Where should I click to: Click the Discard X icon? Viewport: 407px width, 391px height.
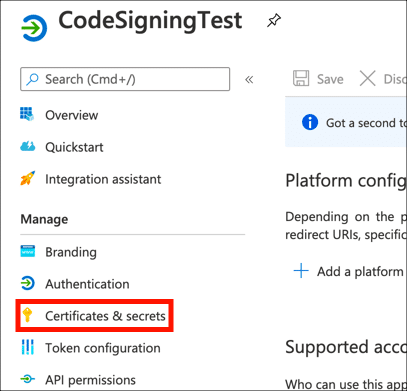click(x=367, y=79)
